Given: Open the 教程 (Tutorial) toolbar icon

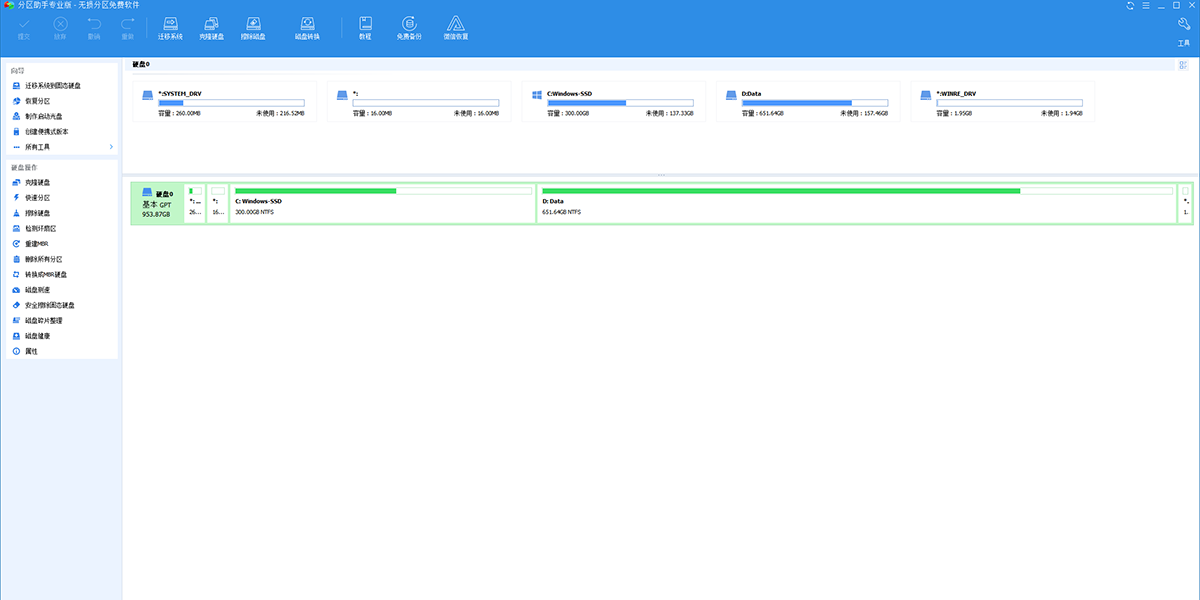Looking at the screenshot, I should click(x=365, y=28).
